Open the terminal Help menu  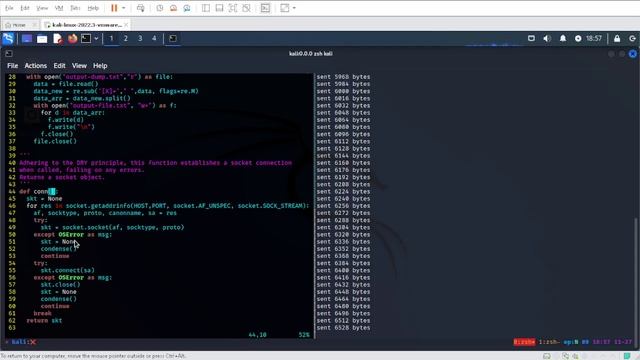pyautogui.click(x=100, y=66)
